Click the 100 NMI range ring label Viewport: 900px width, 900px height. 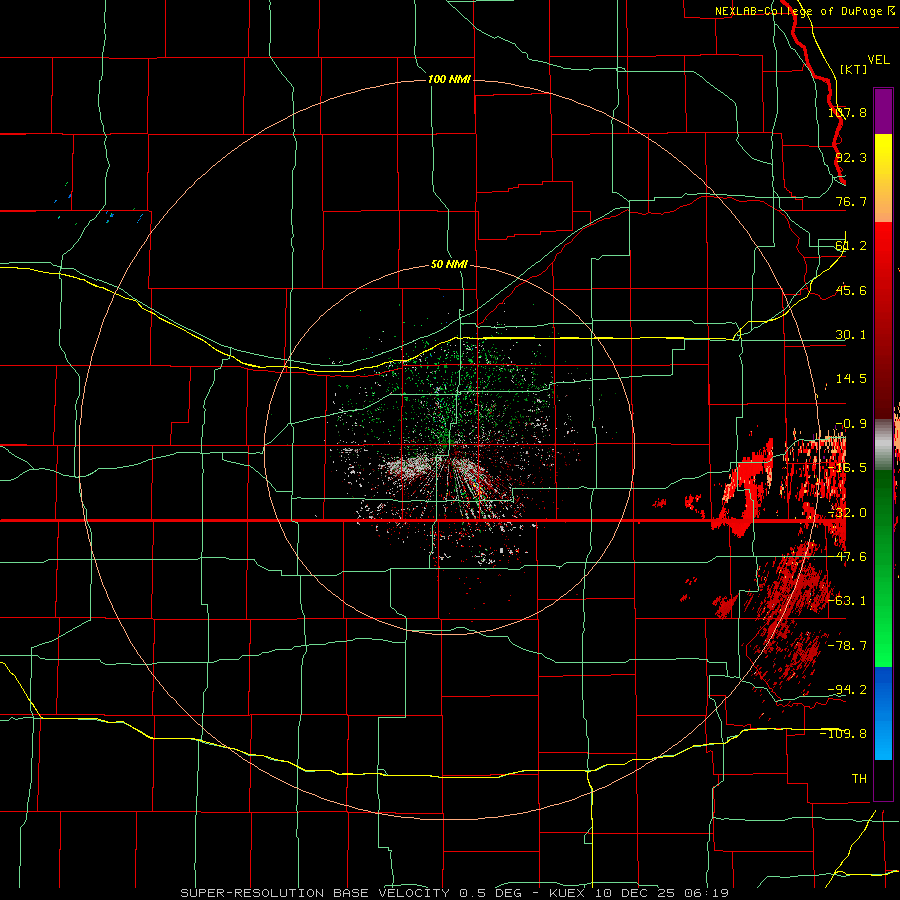pos(449,79)
